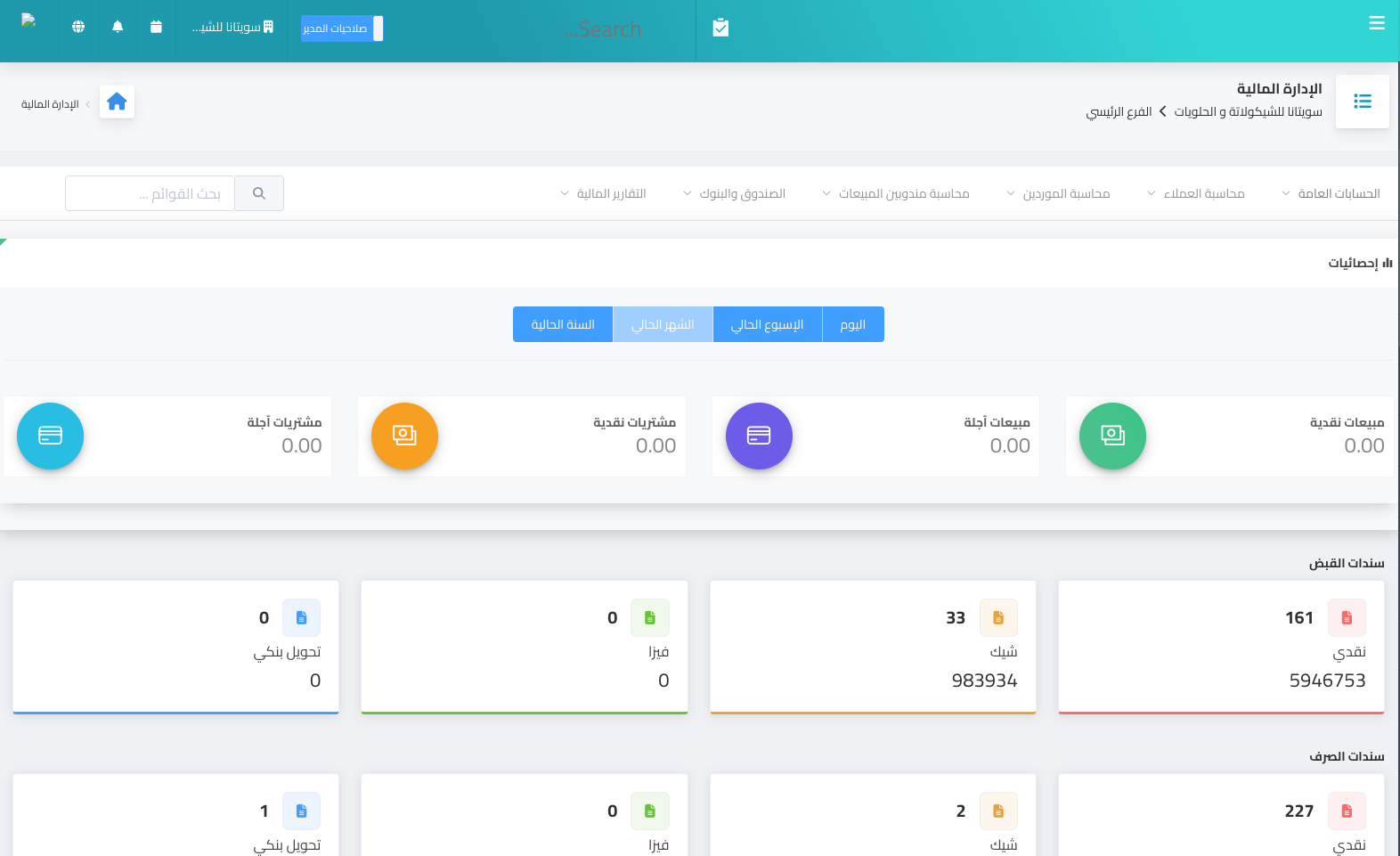Click the الإدارة المالية breadcrumb text near home
Image resolution: width=1400 pixels, height=856 pixels.
point(50,104)
